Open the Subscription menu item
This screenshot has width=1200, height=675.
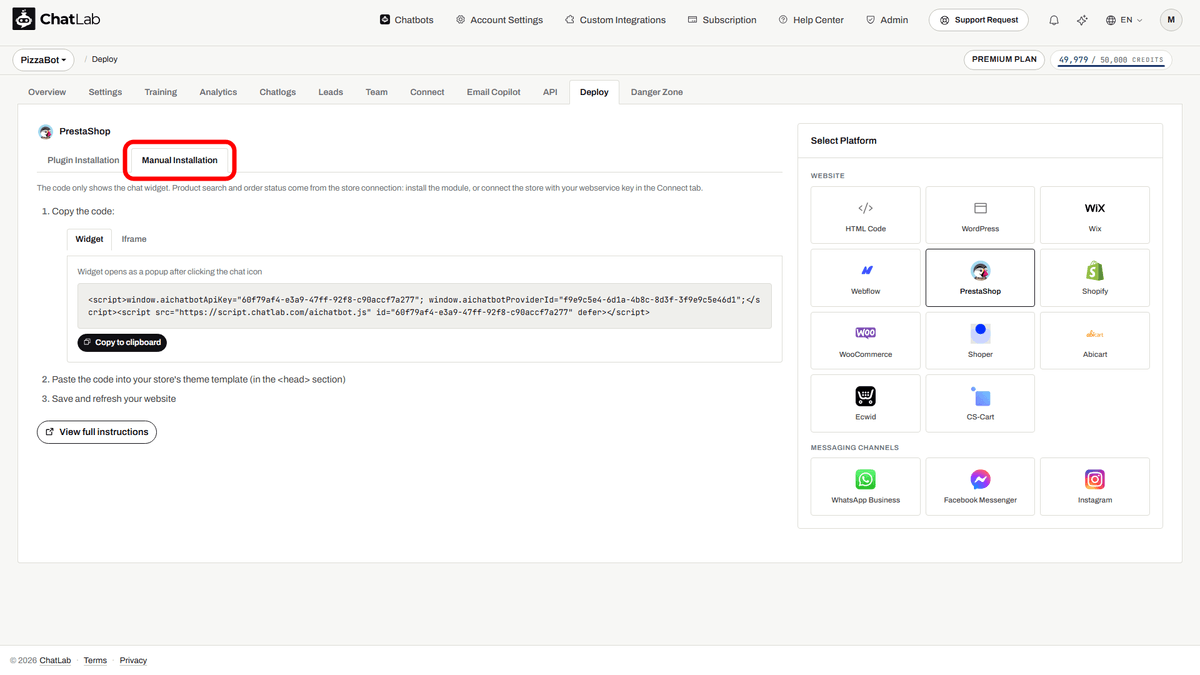[x=722, y=20]
